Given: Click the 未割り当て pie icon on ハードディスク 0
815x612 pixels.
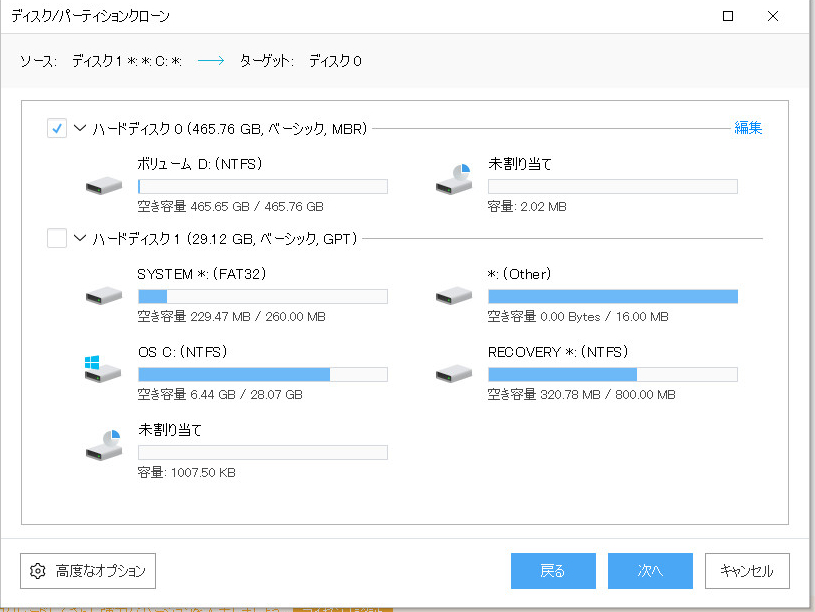Looking at the screenshot, I should coord(453,182).
